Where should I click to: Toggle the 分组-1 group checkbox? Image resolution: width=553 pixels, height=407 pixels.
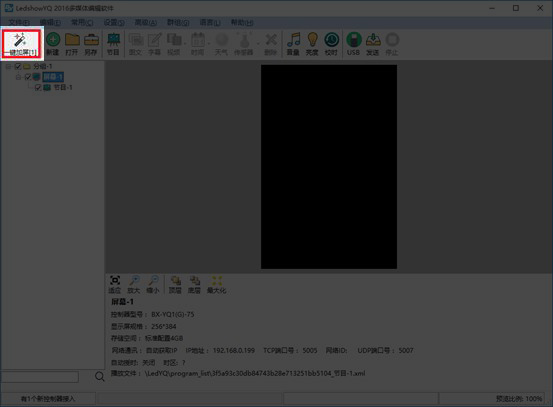point(18,66)
